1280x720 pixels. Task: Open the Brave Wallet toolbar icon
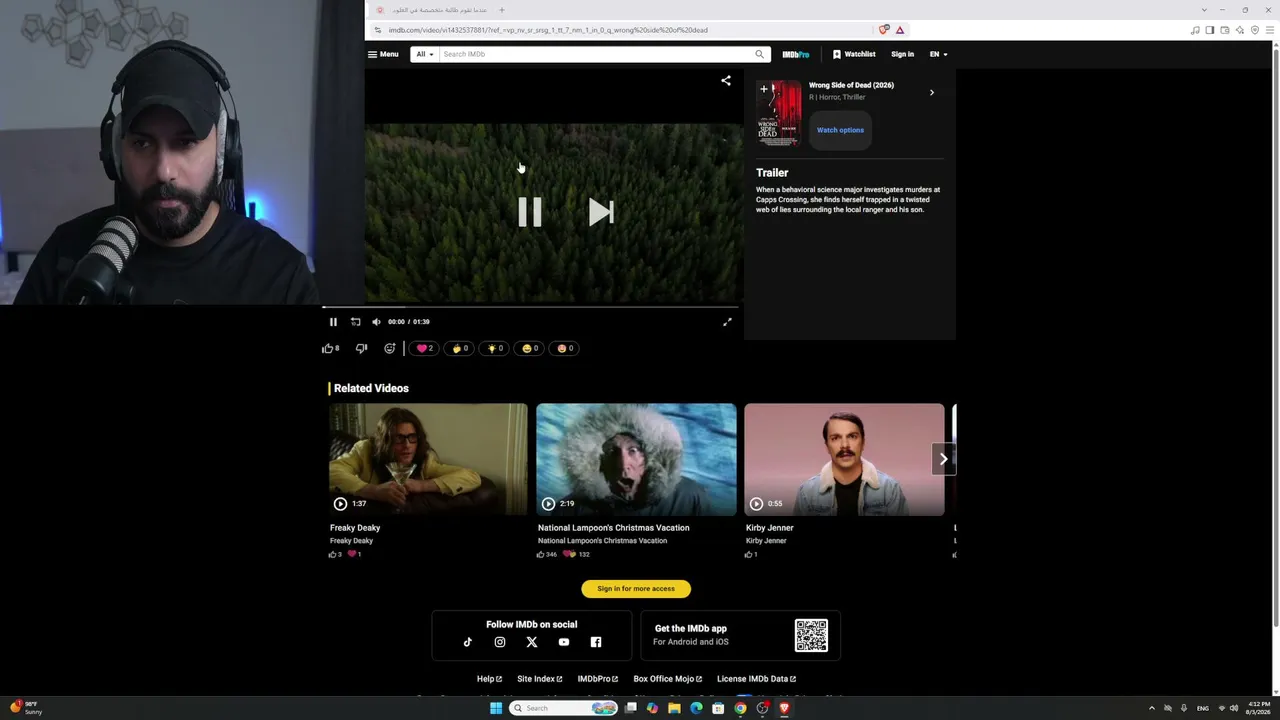click(1225, 30)
